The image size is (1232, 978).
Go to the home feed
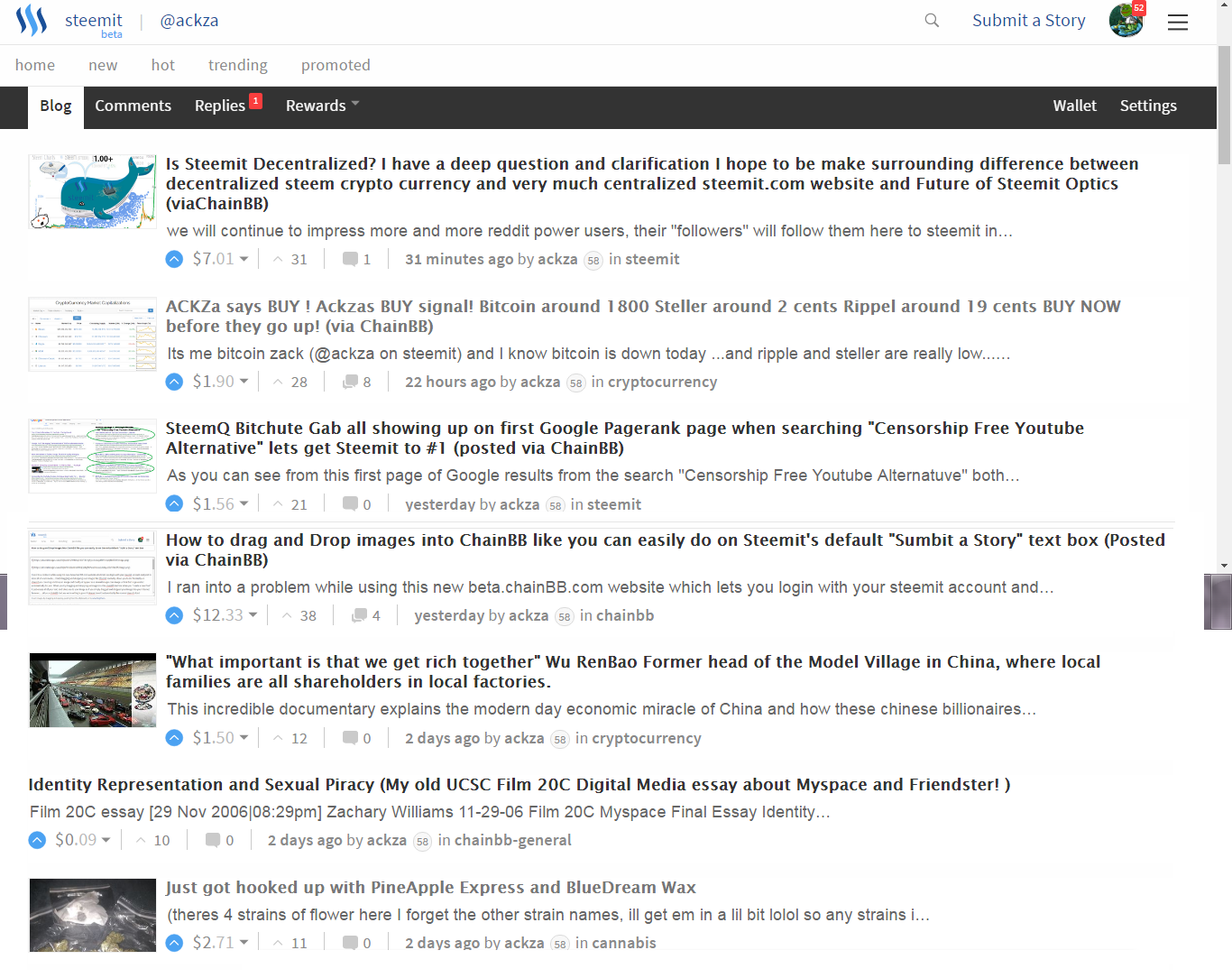35,65
